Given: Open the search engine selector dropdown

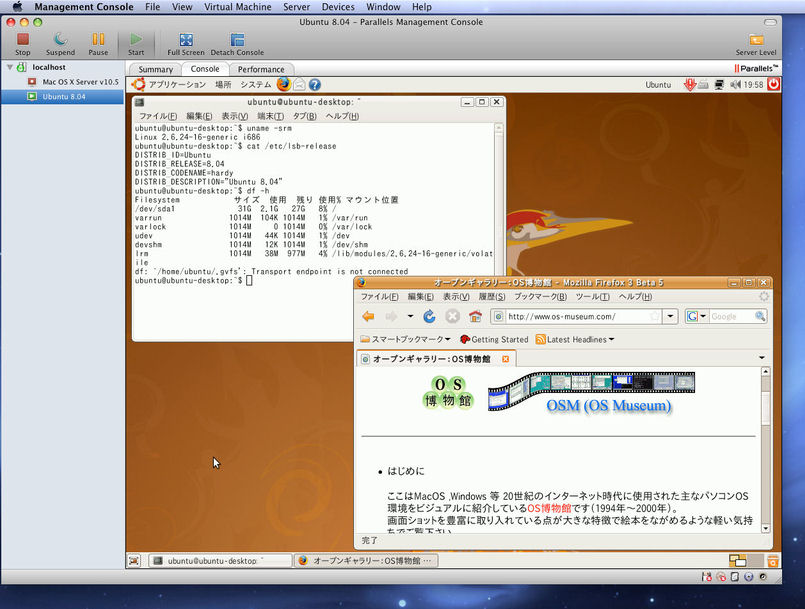Looking at the screenshot, I should point(697,316).
